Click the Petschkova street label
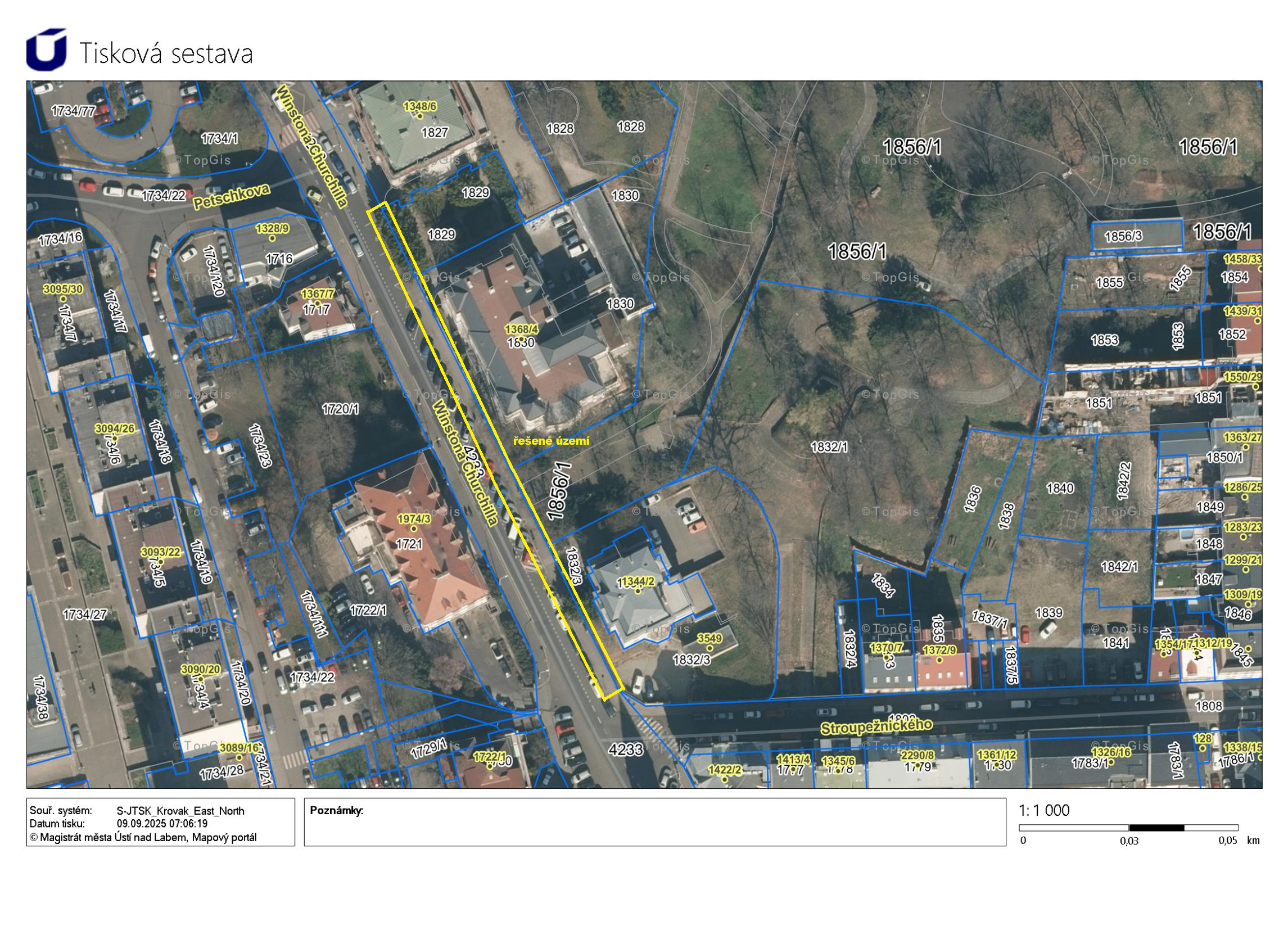Viewport: 1288px width, 930px height. click(x=231, y=197)
